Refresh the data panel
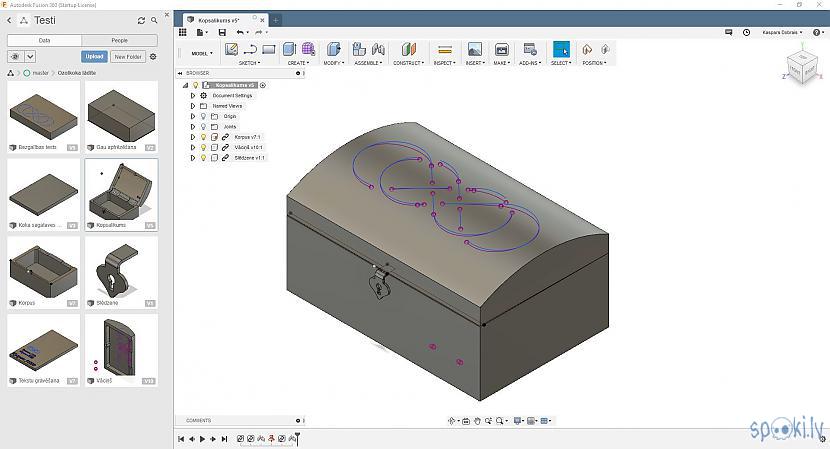Screen dimensions: 830x449 pos(141,20)
